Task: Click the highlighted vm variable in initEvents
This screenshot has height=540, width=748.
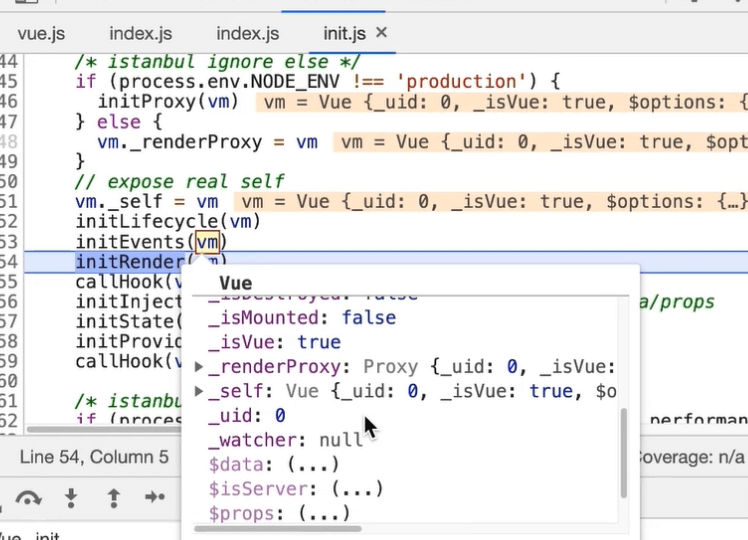Action: click(x=208, y=242)
